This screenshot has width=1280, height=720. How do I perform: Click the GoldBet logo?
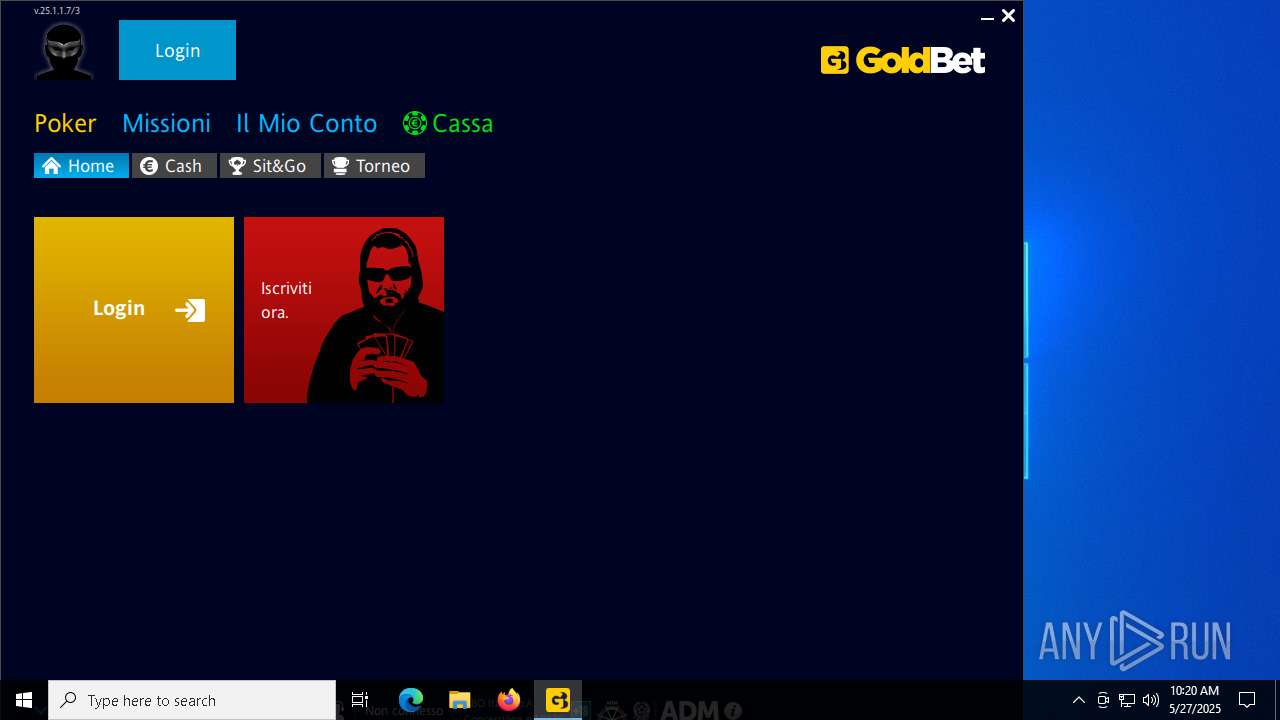click(x=903, y=60)
